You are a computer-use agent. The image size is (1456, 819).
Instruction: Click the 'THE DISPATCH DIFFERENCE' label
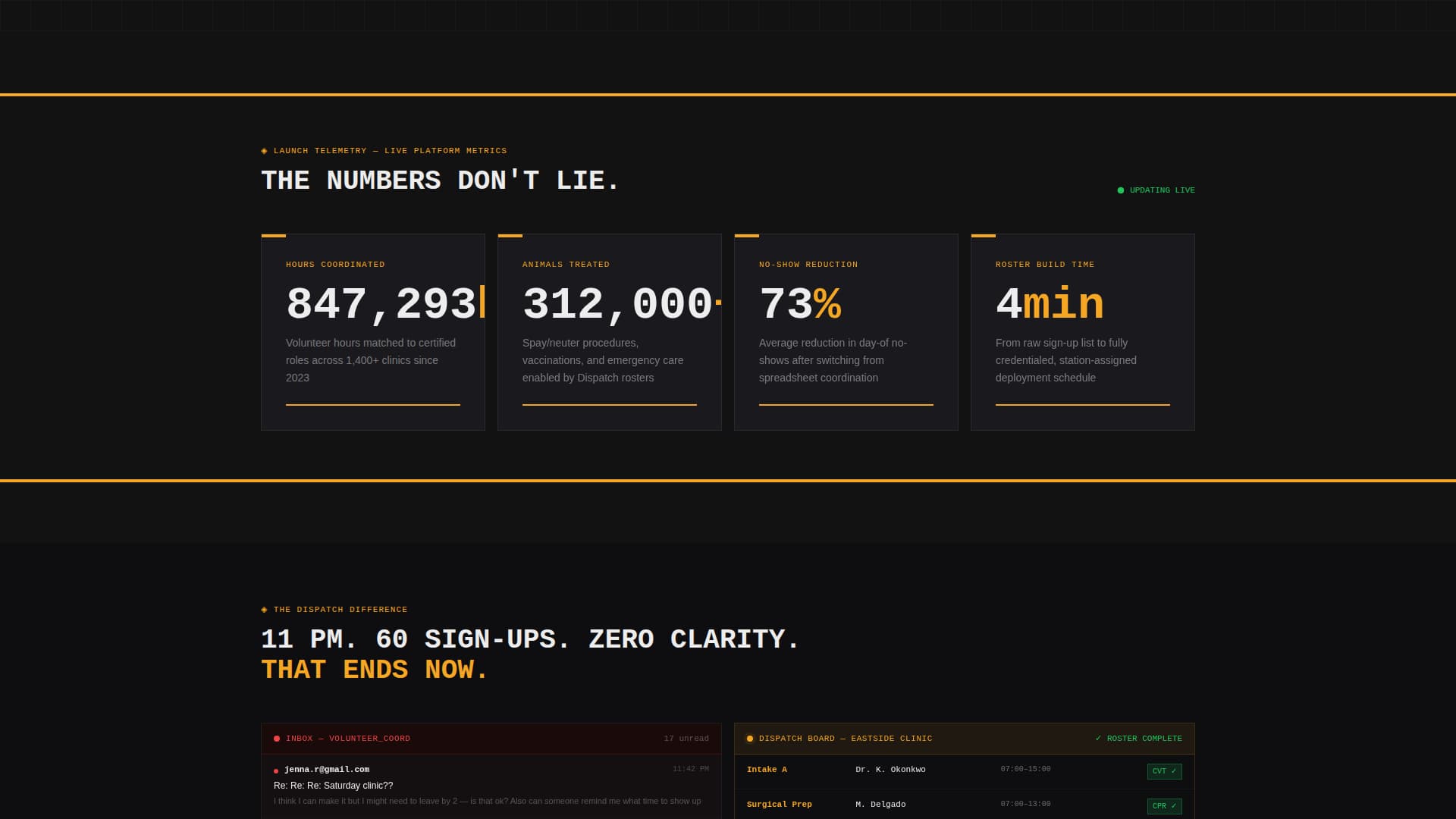[340, 610]
